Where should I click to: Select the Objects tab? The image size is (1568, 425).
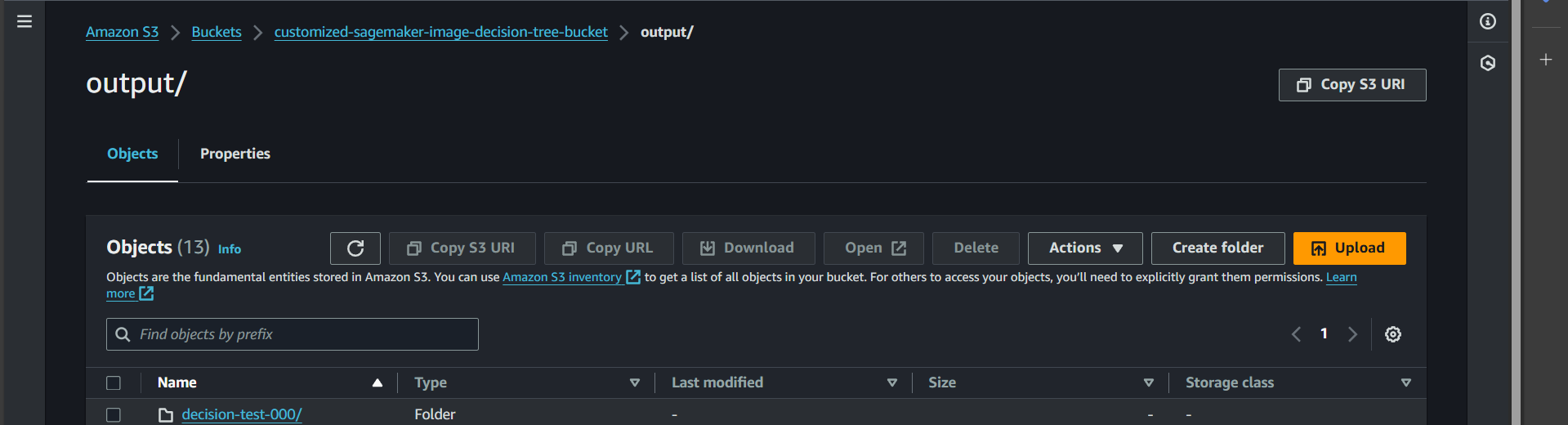click(x=132, y=154)
